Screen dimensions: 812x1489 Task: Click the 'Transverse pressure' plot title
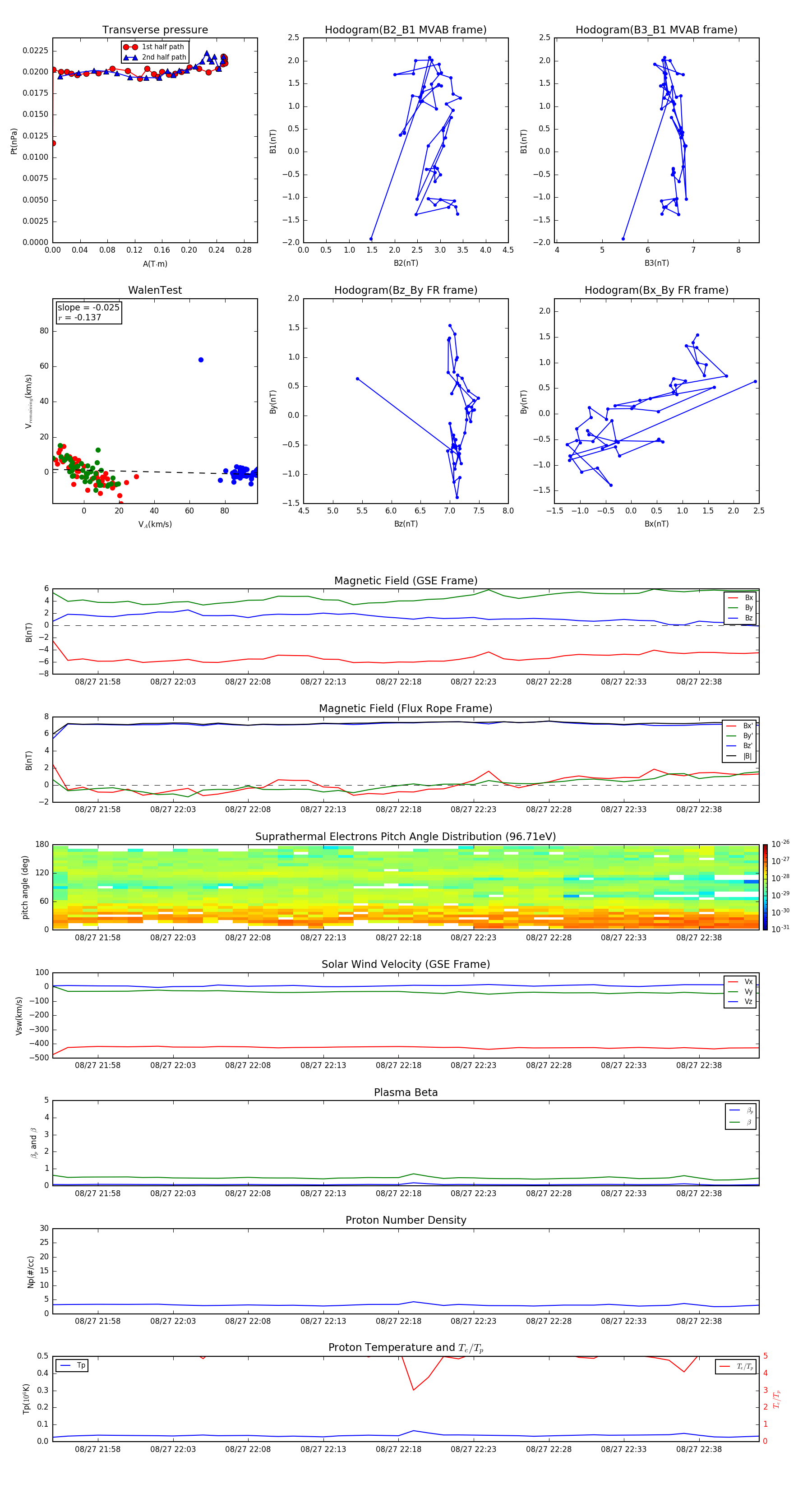(x=155, y=29)
